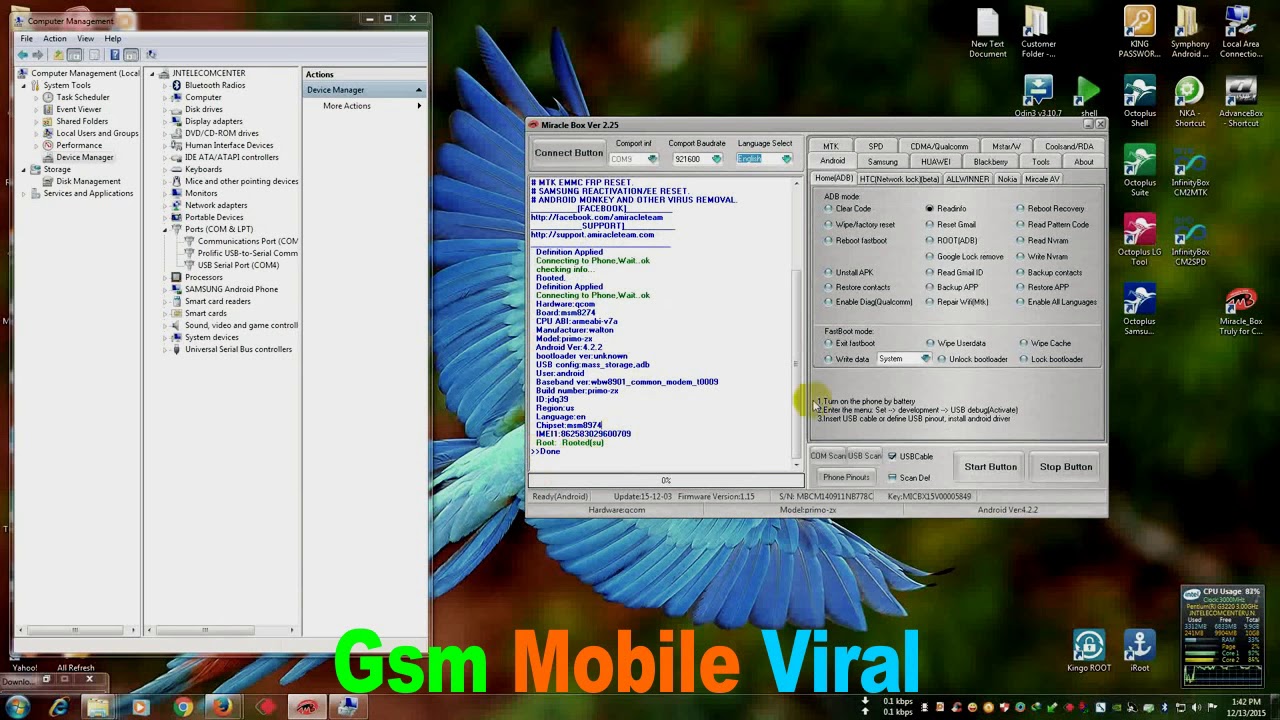Viewport: 1280px width, 720px height.
Task: Open the HTC(Network lock)(beta) tab
Action: click(x=898, y=179)
